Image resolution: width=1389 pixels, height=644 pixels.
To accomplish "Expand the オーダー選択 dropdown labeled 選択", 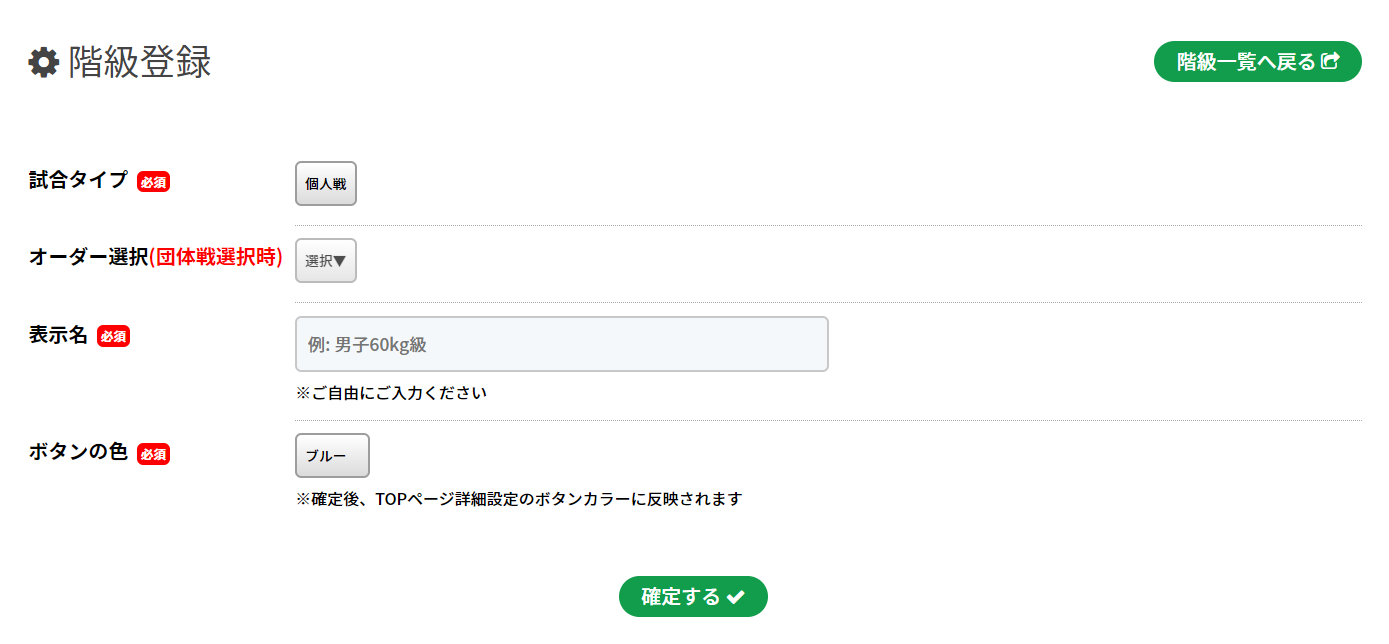I will click(x=325, y=261).
